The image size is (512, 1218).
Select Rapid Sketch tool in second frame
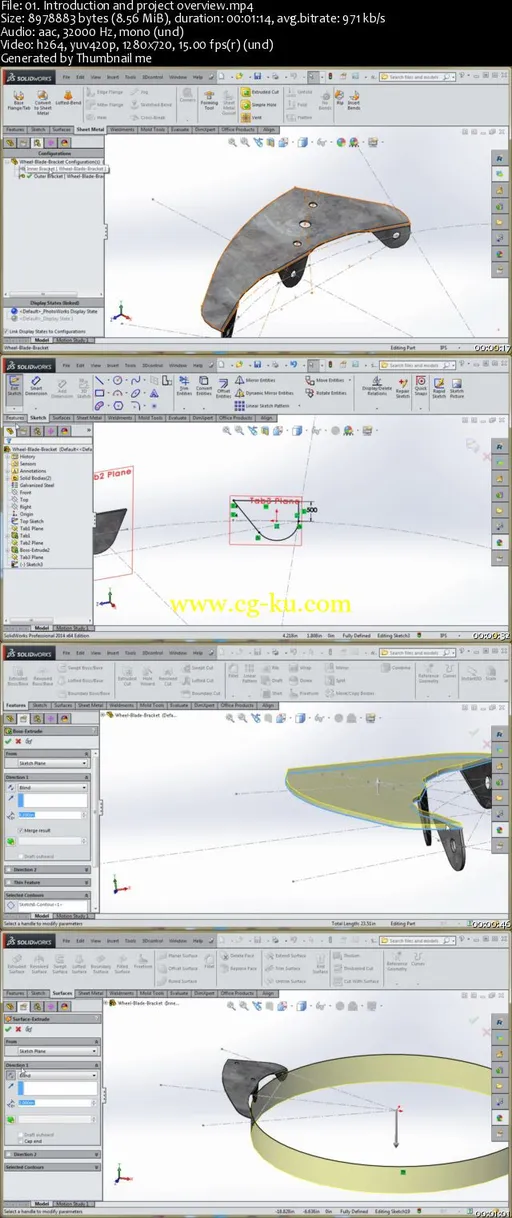point(438,387)
